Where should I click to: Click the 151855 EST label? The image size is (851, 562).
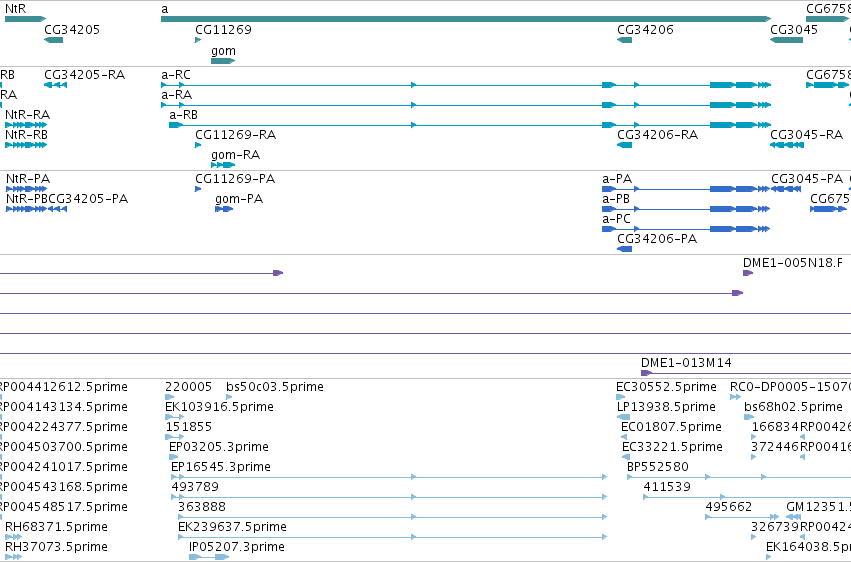point(188,426)
